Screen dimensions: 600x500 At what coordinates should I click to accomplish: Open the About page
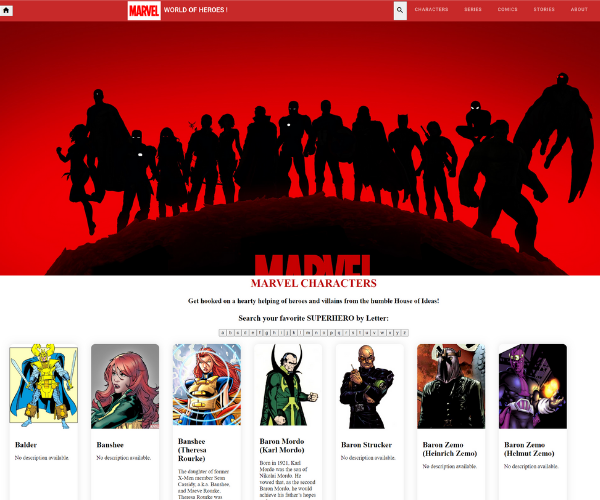coord(579,10)
